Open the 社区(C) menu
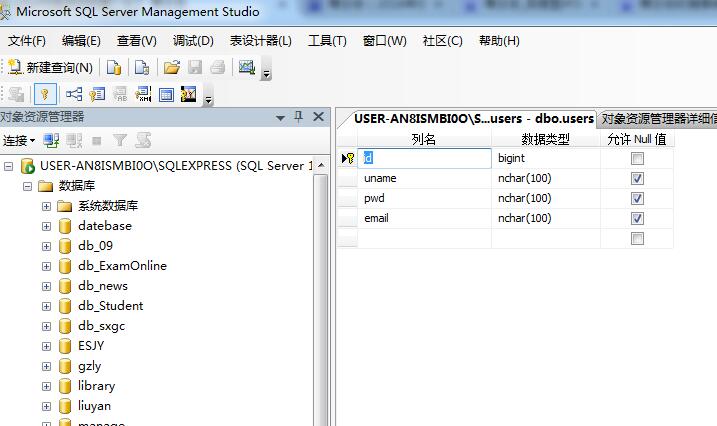The width and height of the screenshot is (717, 426). pyautogui.click(x=443, y=41)
